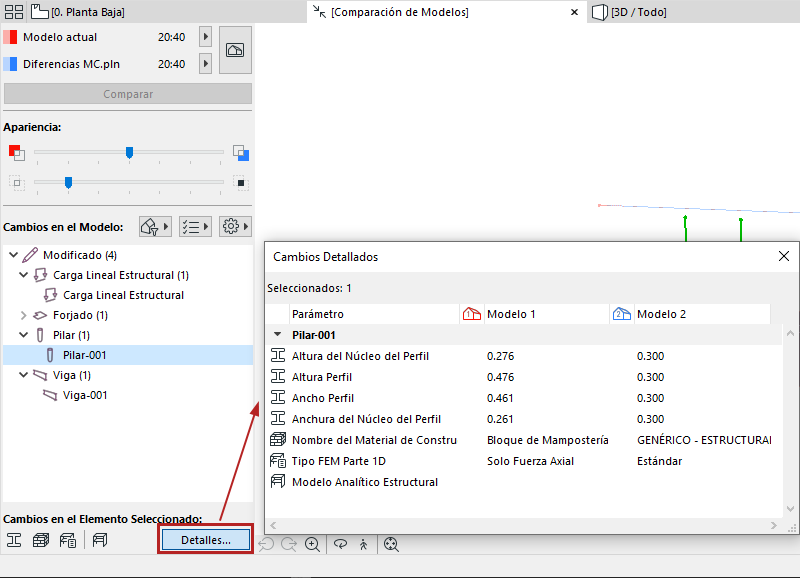
Task: Click the vertical scrollbar down arrow in details
Action: [790, 509]
